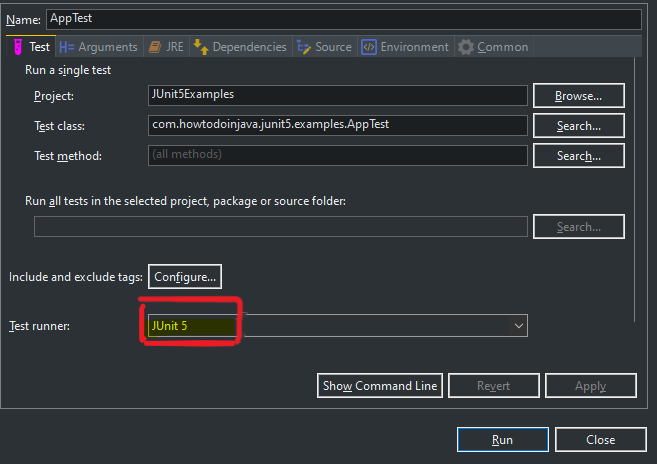Click the Show Command Line button

tap(380, 386)
